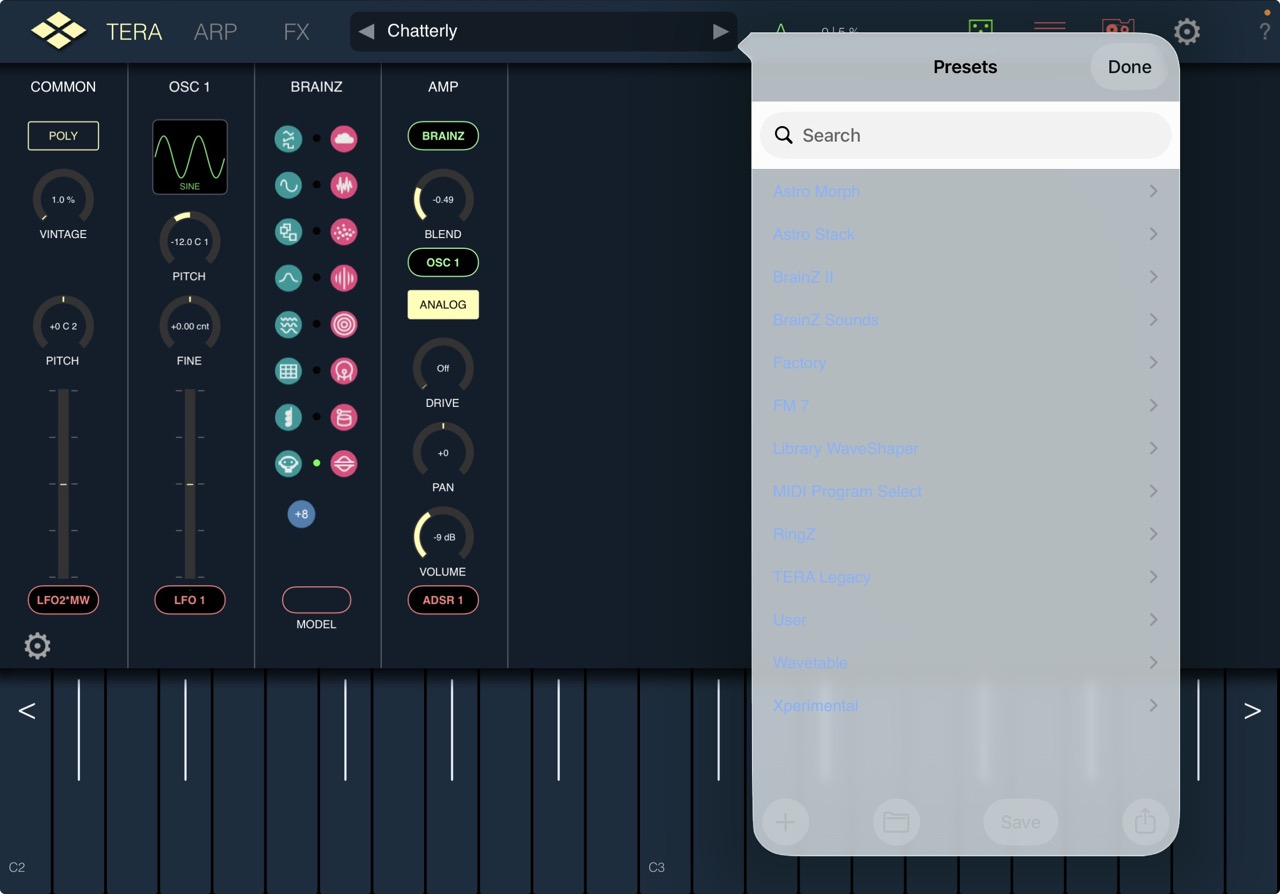Open help with the question mark icon
This screenshot has width=1280, height=894.
tap(1265, 32)
